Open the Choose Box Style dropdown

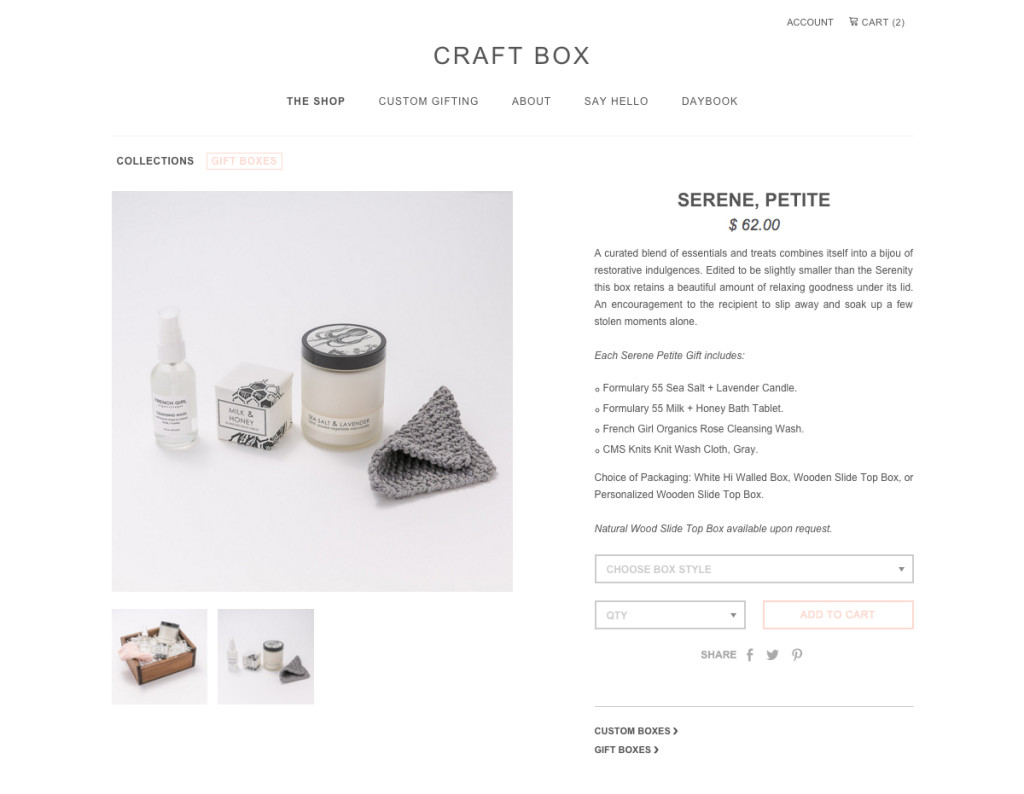click(x=754, y=569)
